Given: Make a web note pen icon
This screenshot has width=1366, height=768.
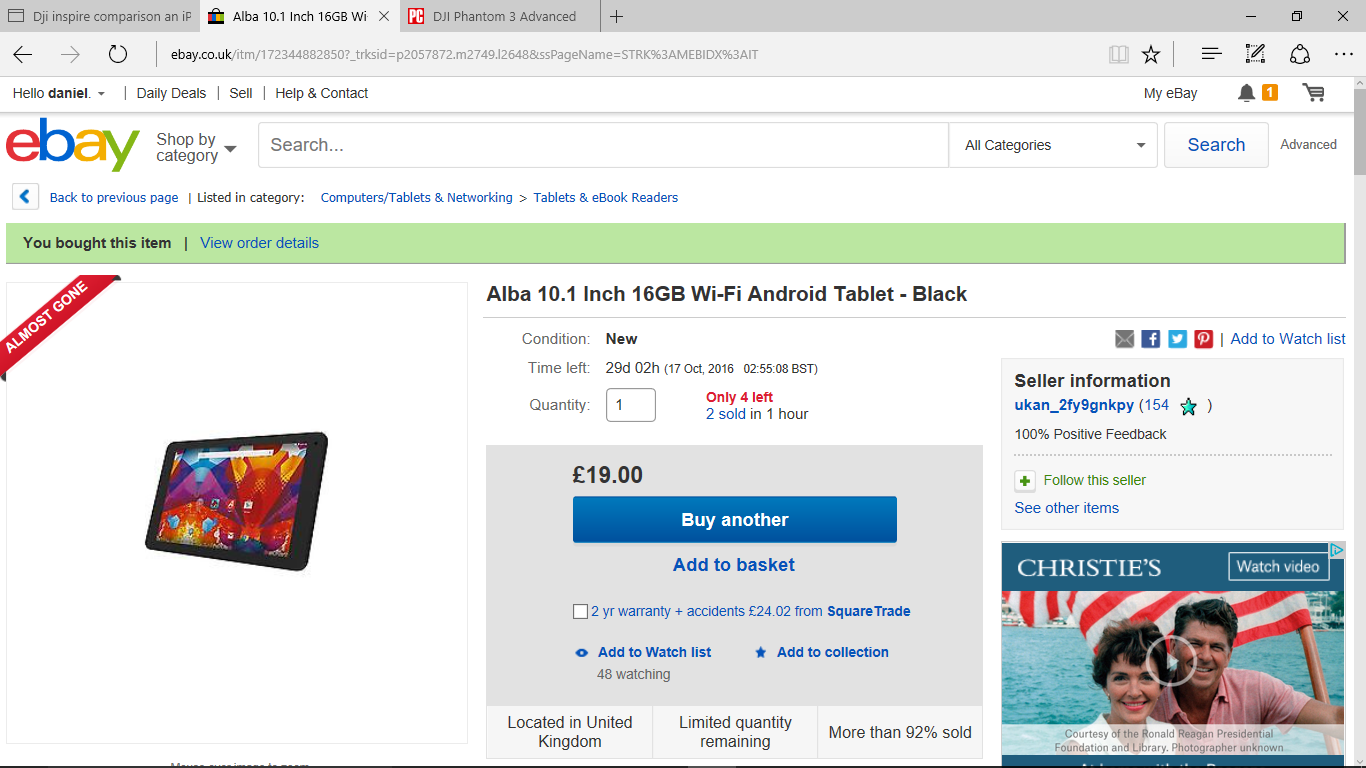Looking at the screenshot, I should pos(1255,54).
